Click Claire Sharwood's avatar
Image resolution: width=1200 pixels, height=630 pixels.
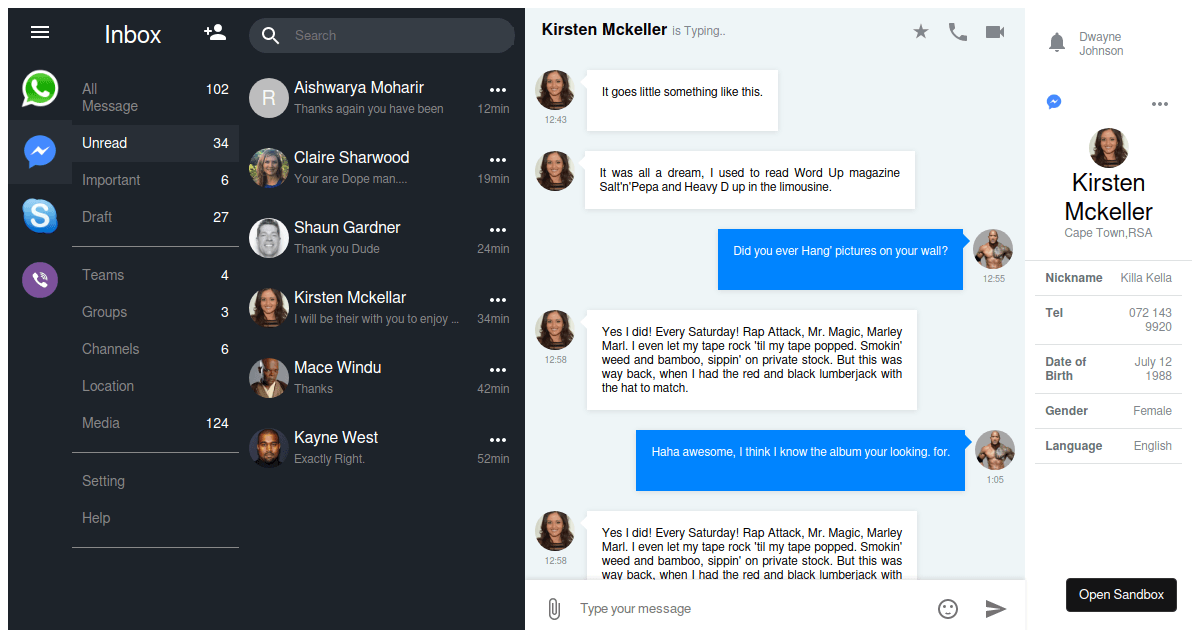point(268,168)
